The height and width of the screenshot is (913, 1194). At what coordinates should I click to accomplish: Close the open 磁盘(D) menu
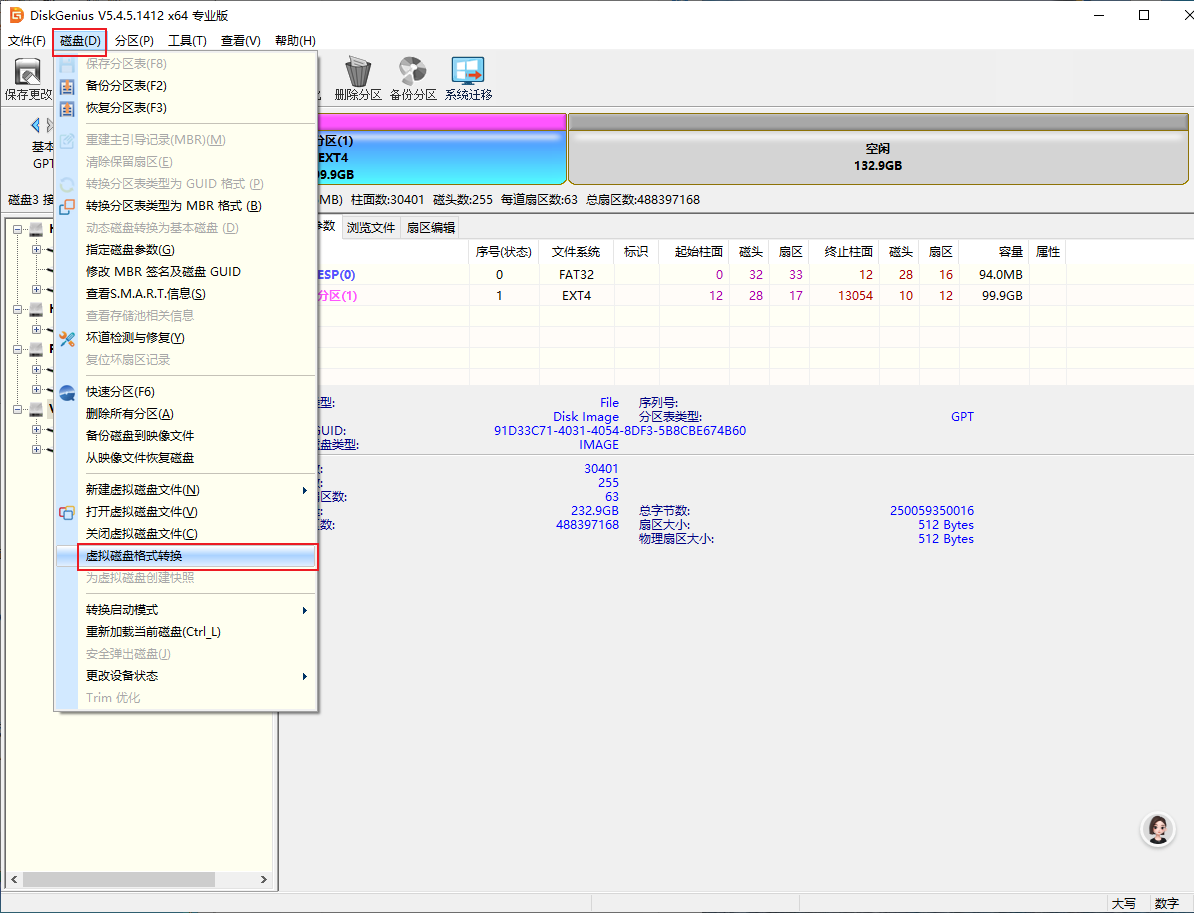pos(80,41)
